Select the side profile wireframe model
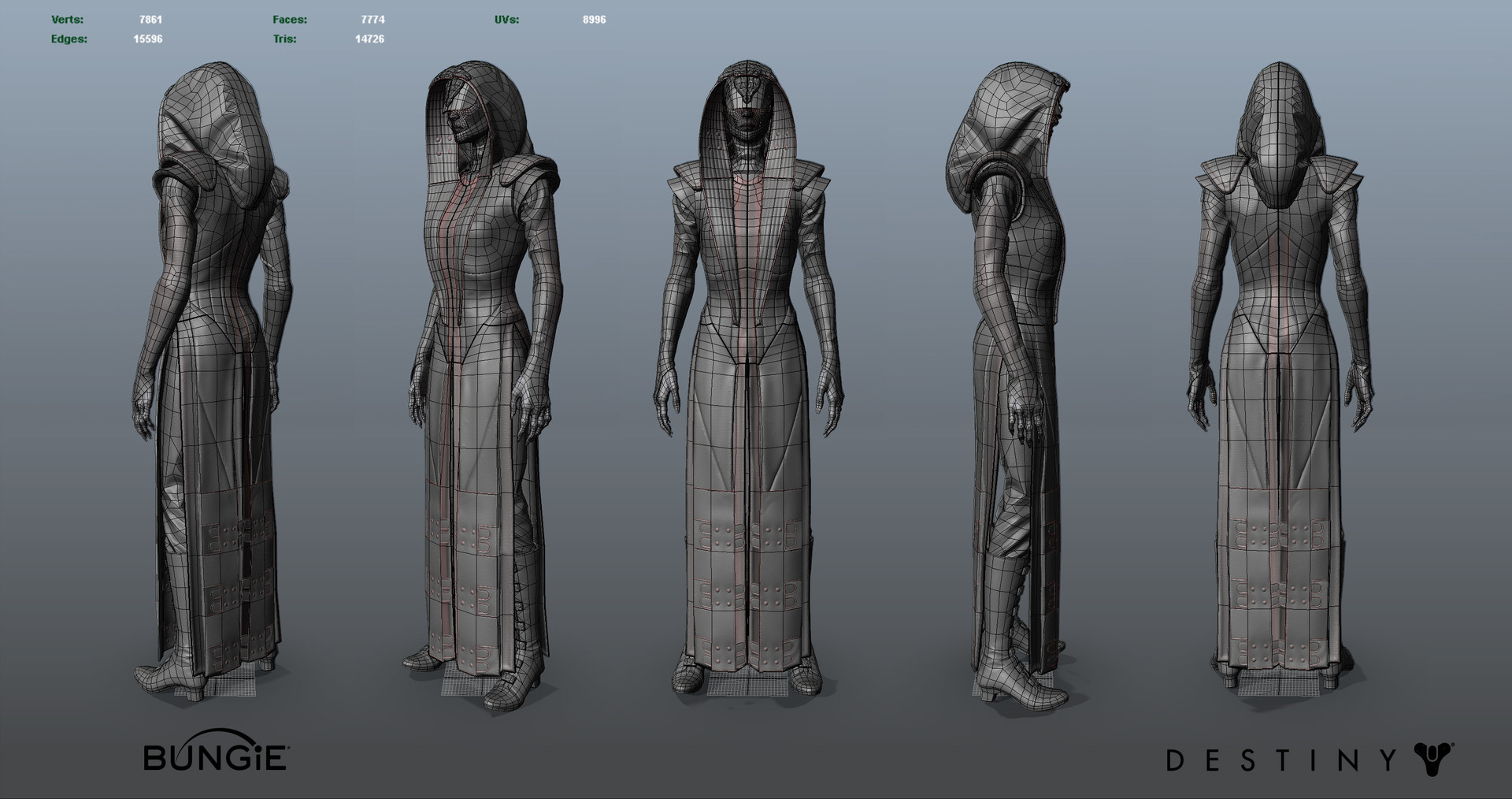Image resolution: width=1512 pixels, height=799 pixels. 1007,386
